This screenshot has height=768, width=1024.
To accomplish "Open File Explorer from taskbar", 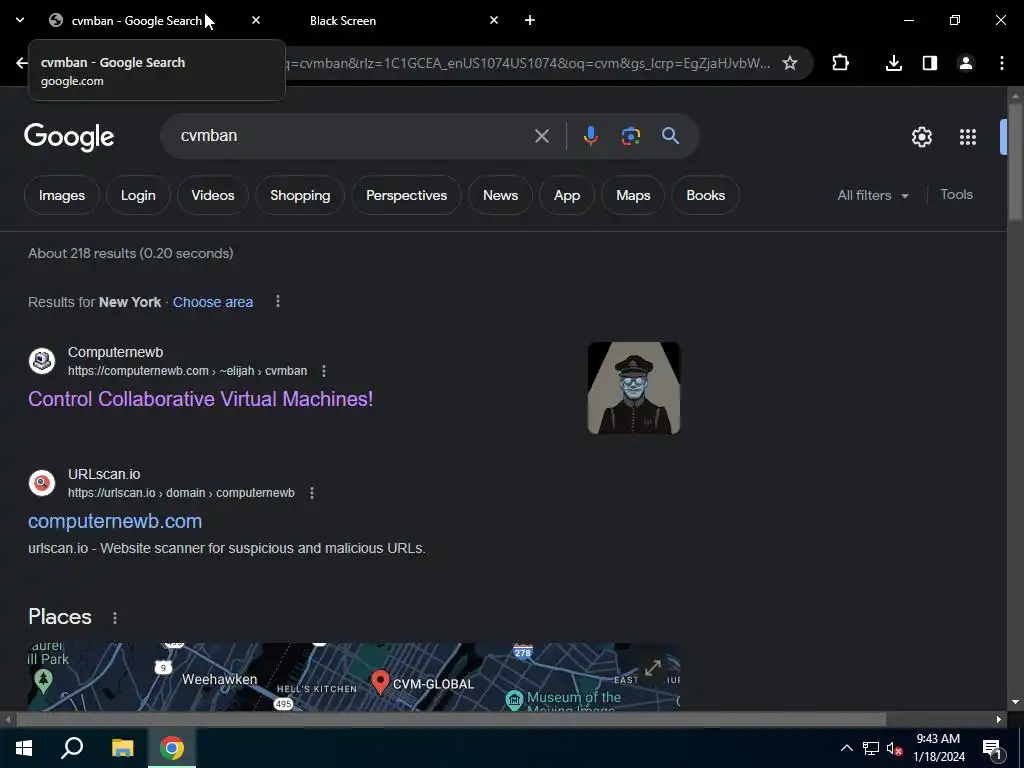I will click(x=122, y=748).
